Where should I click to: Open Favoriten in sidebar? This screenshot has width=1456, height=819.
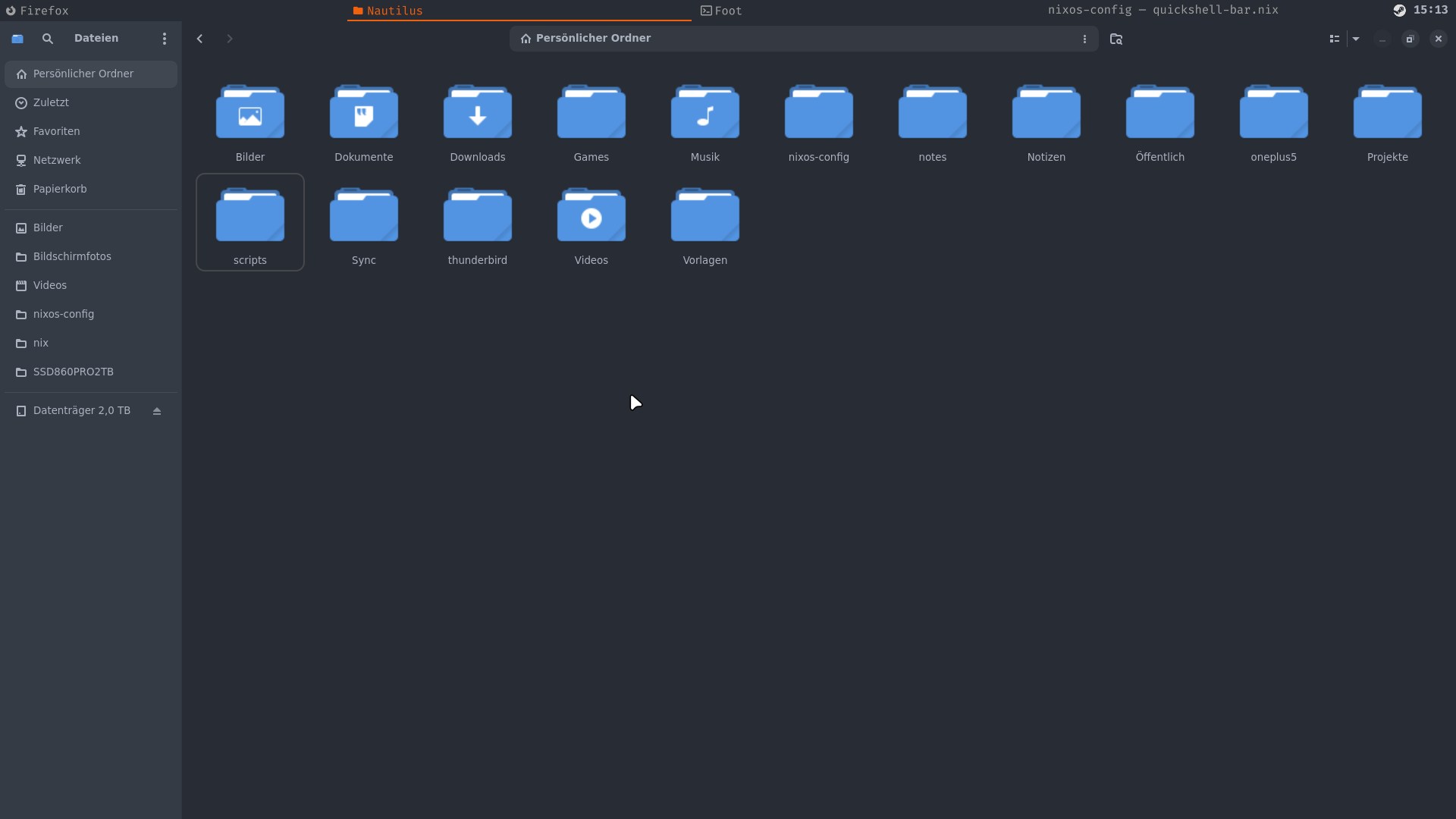pos(91,132)
